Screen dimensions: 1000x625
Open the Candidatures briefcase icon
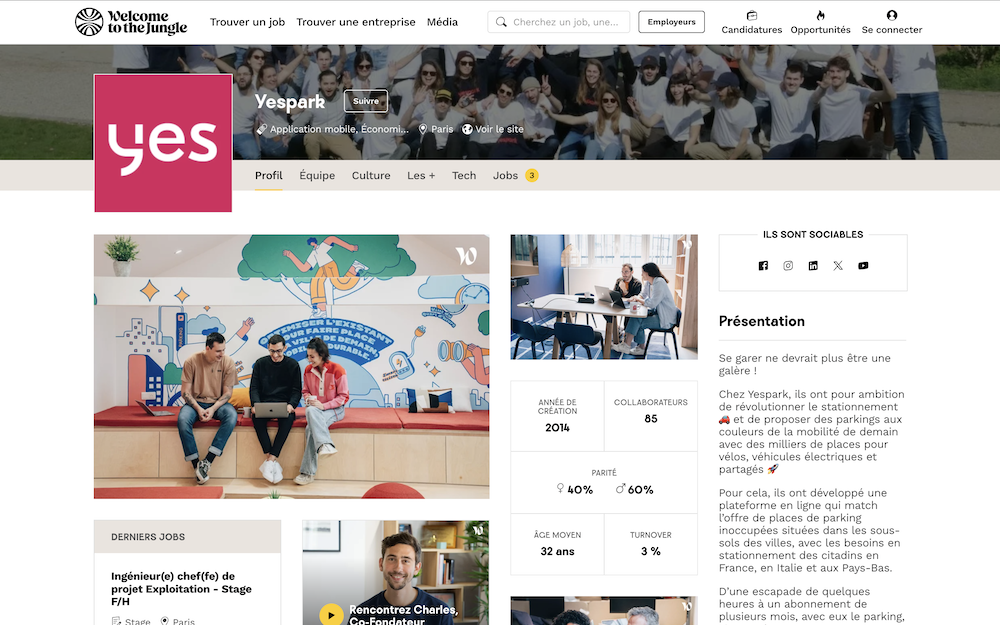coord(751,15)
